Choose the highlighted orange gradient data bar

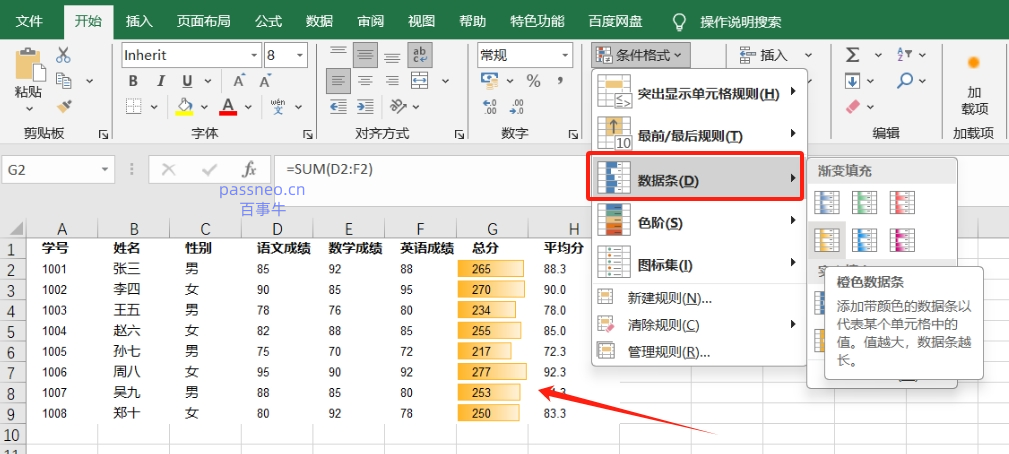(x=826, y=239)
